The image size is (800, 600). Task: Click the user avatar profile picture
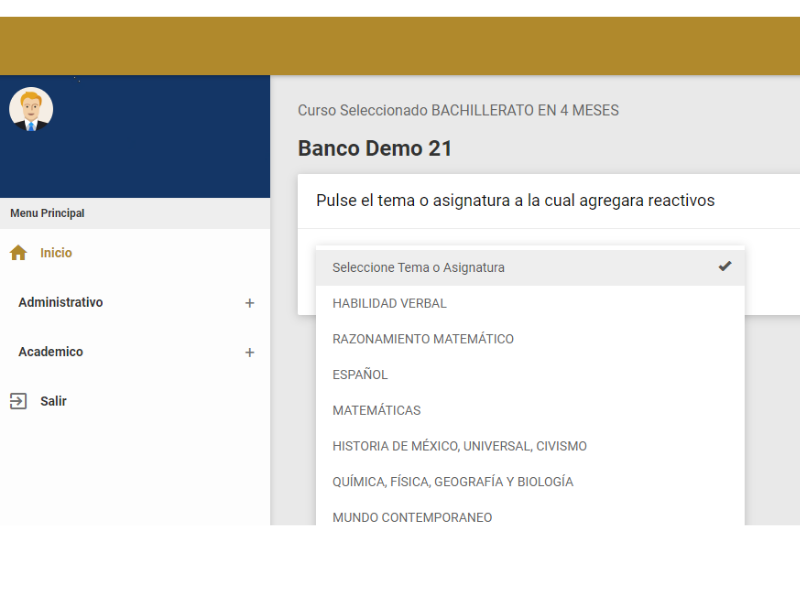[31, 110]
